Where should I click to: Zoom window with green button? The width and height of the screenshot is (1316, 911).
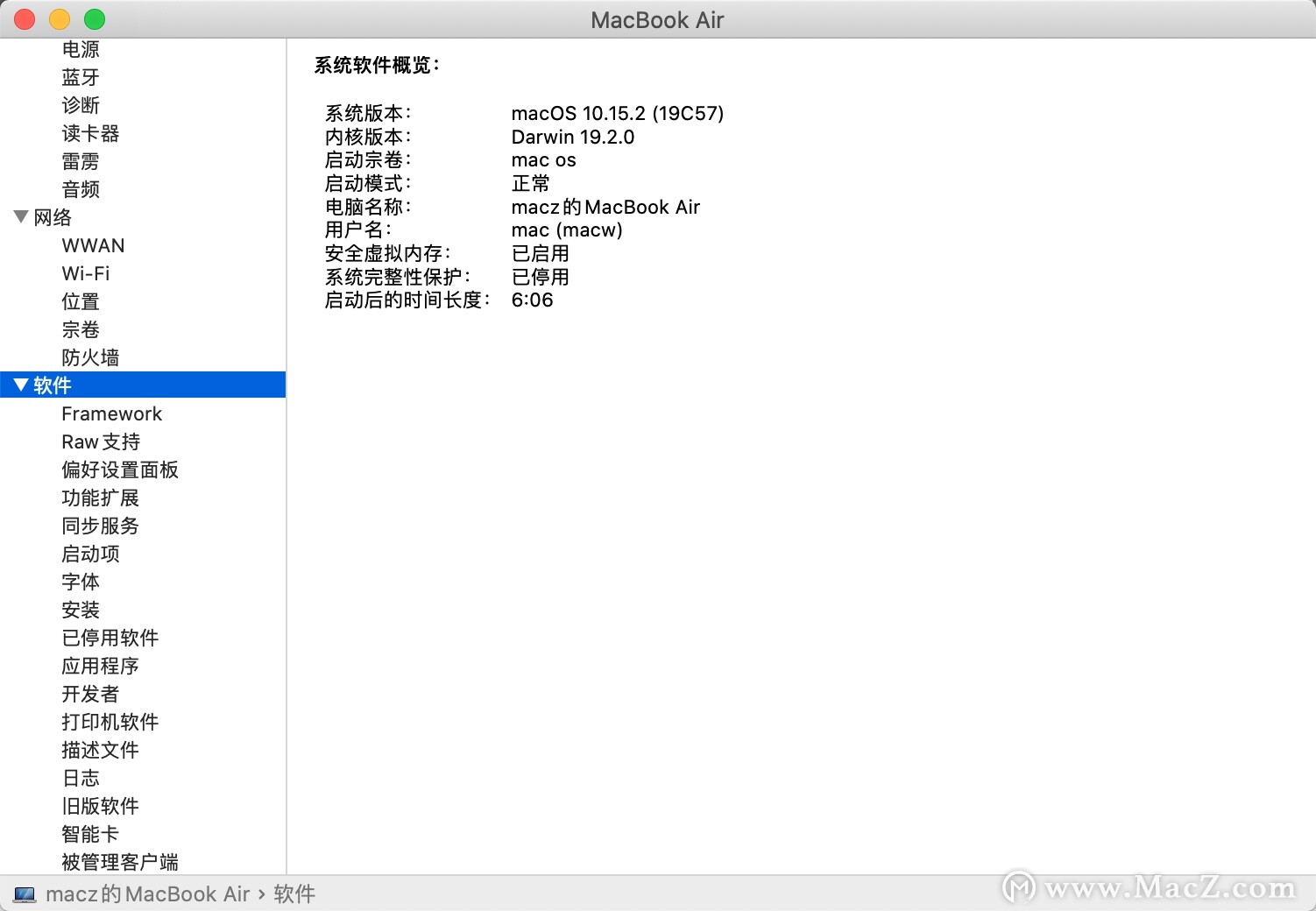95,19
